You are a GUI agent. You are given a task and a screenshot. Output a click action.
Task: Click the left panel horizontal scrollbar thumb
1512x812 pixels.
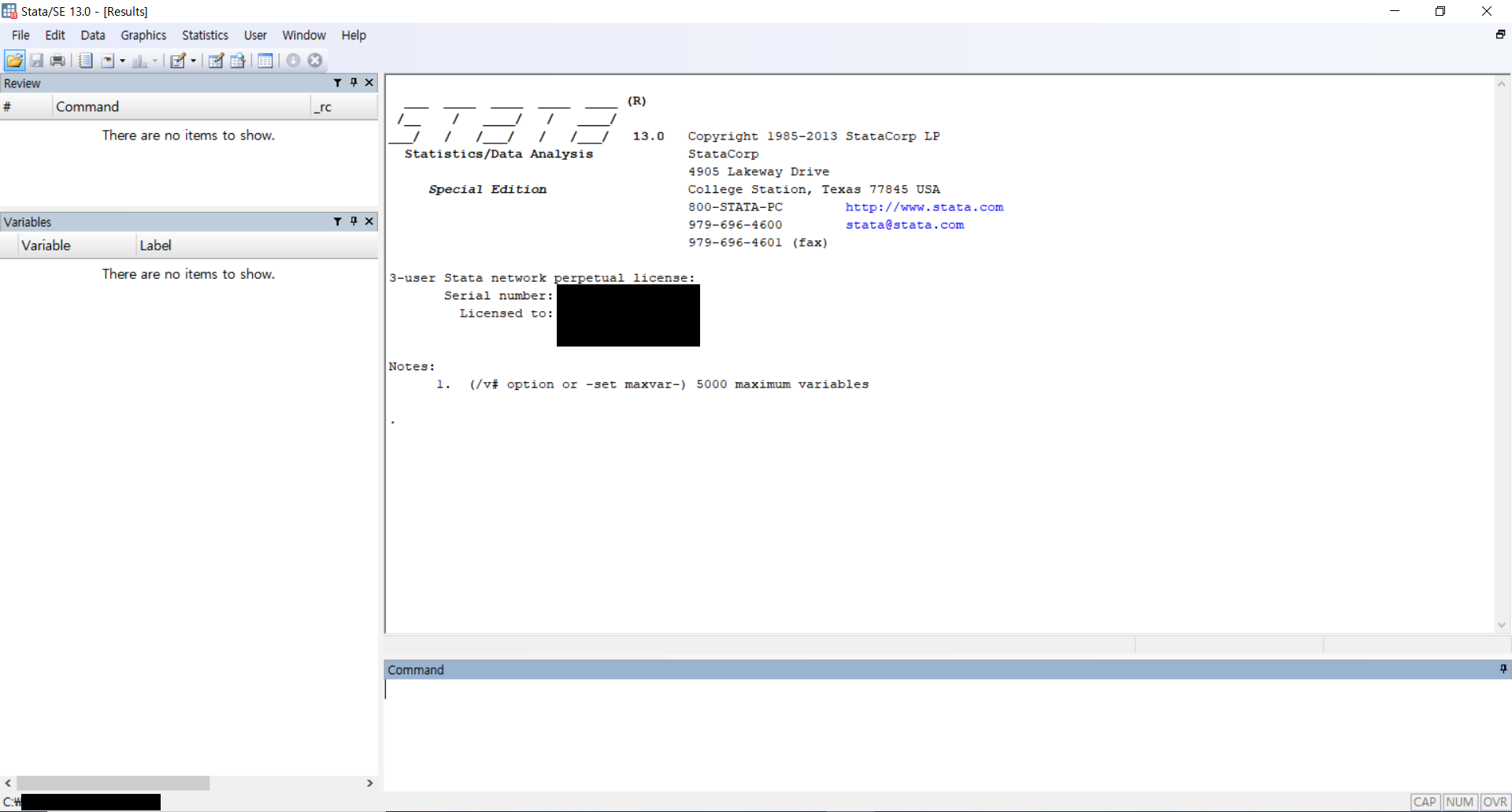(x=113, y=783)
